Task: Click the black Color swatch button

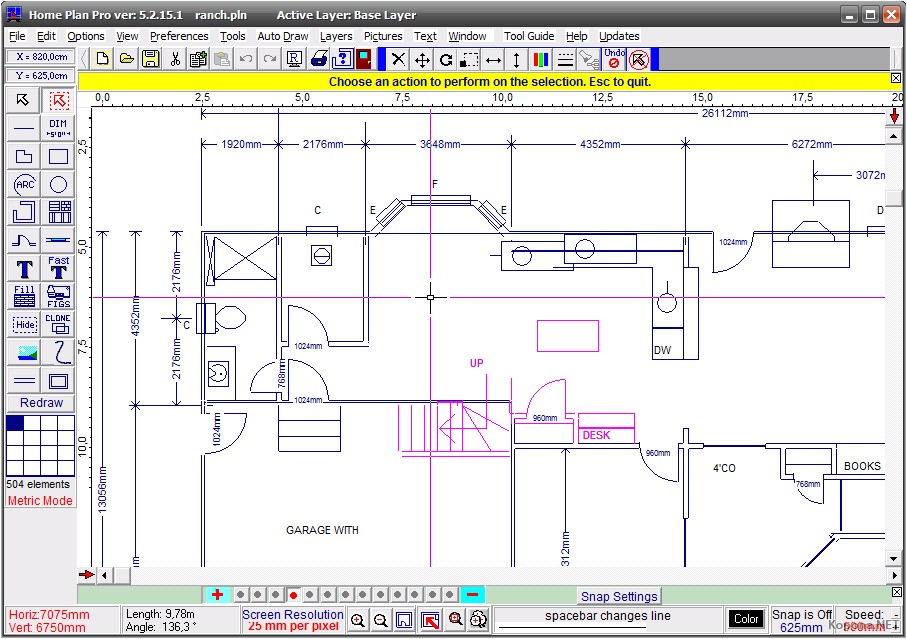Action: pos(746,619)
